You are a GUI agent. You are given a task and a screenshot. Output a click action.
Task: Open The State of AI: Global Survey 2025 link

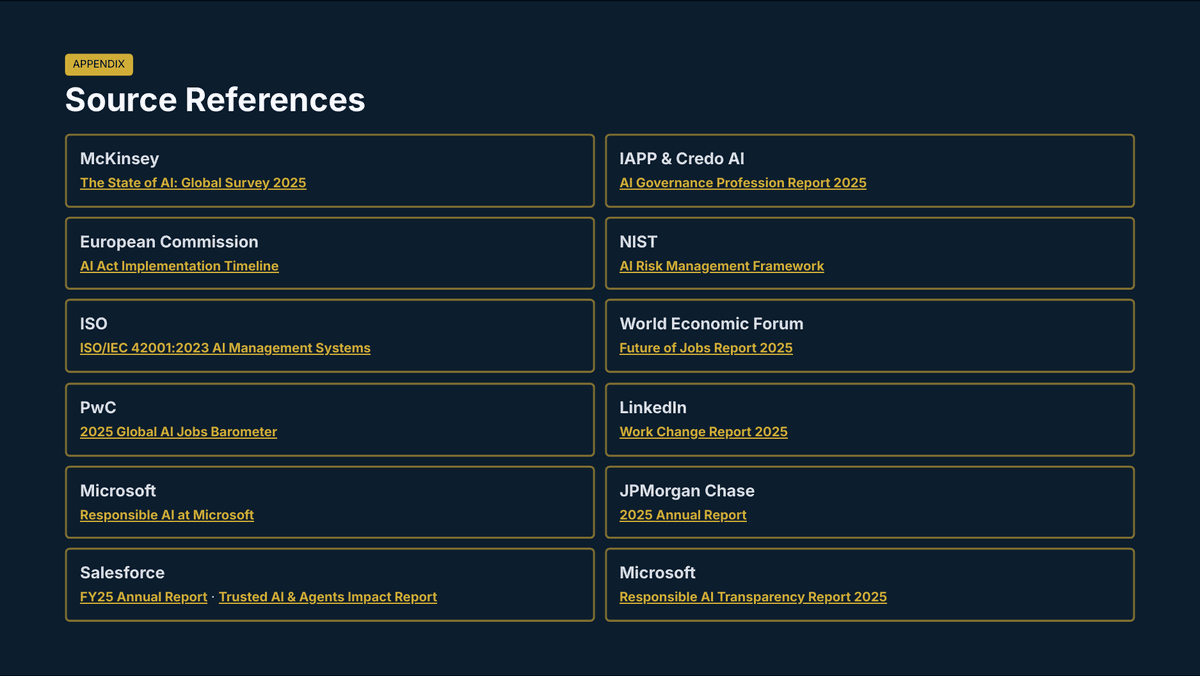pyautogui.click(x=193, y=183)
